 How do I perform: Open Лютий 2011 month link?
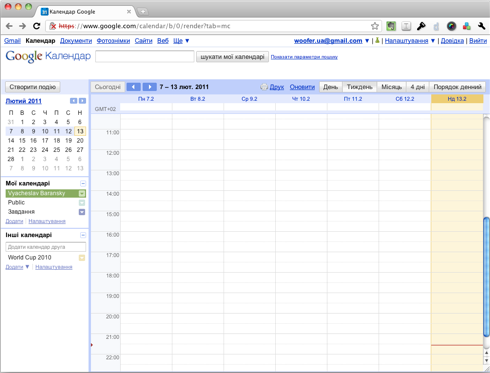tap(23, 101)
